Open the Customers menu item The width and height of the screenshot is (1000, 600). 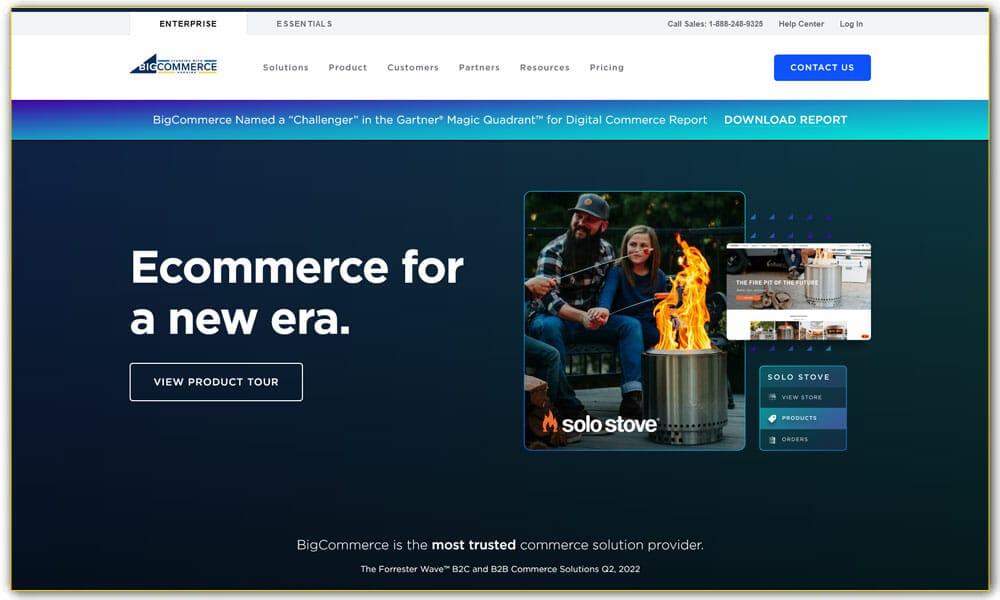(413, 67)
